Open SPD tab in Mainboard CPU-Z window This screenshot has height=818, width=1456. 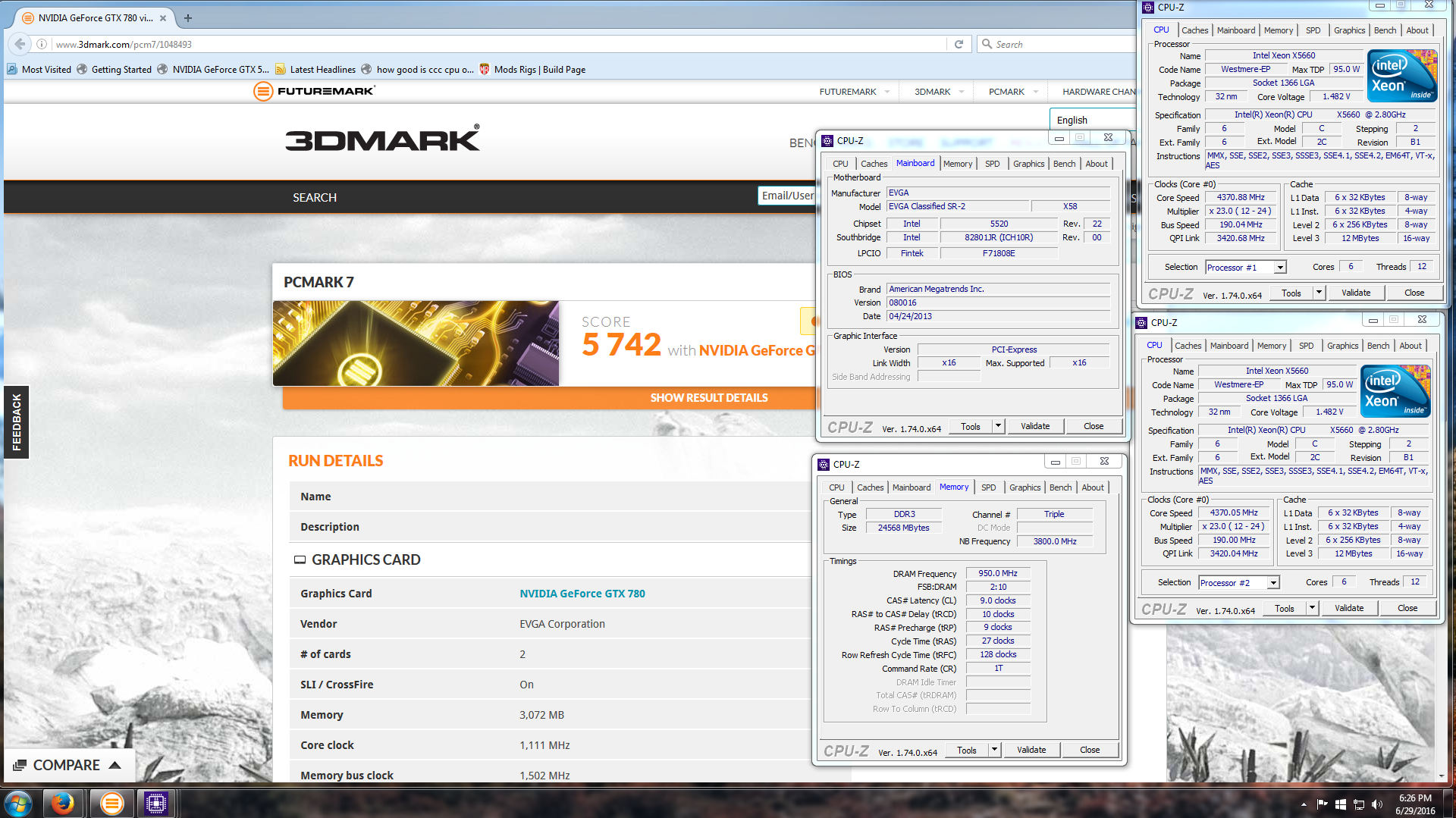992,164
